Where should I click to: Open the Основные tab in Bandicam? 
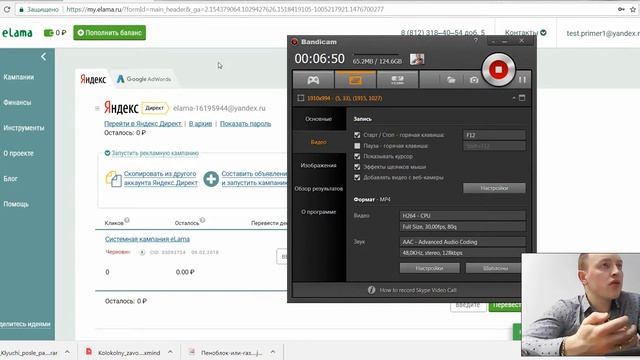click(318, 119)
